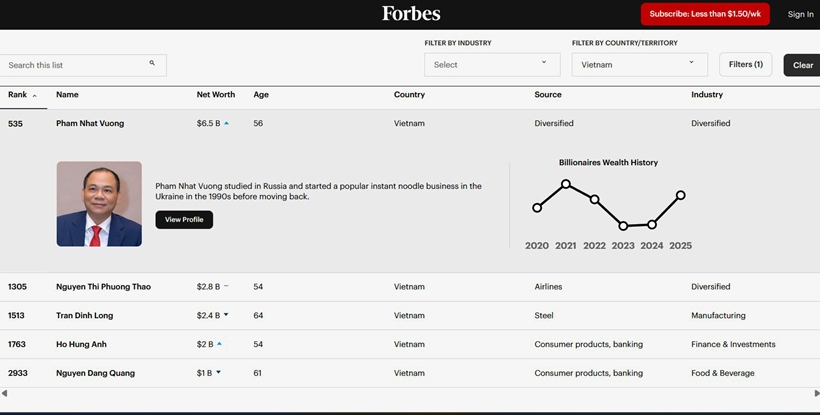820x415 pixels.
Task: Click the Finance & Investments industry cell
Action: point(733,344)
